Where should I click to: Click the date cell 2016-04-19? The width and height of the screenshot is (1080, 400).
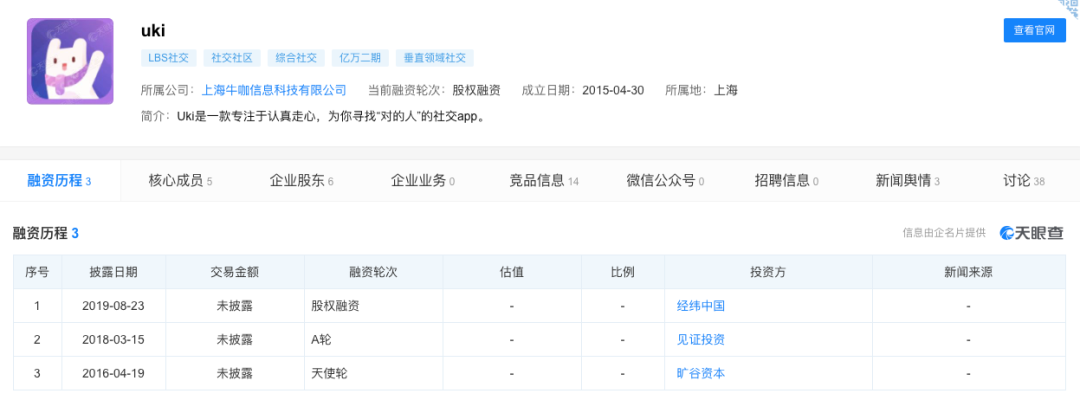(x=114, y=374)
